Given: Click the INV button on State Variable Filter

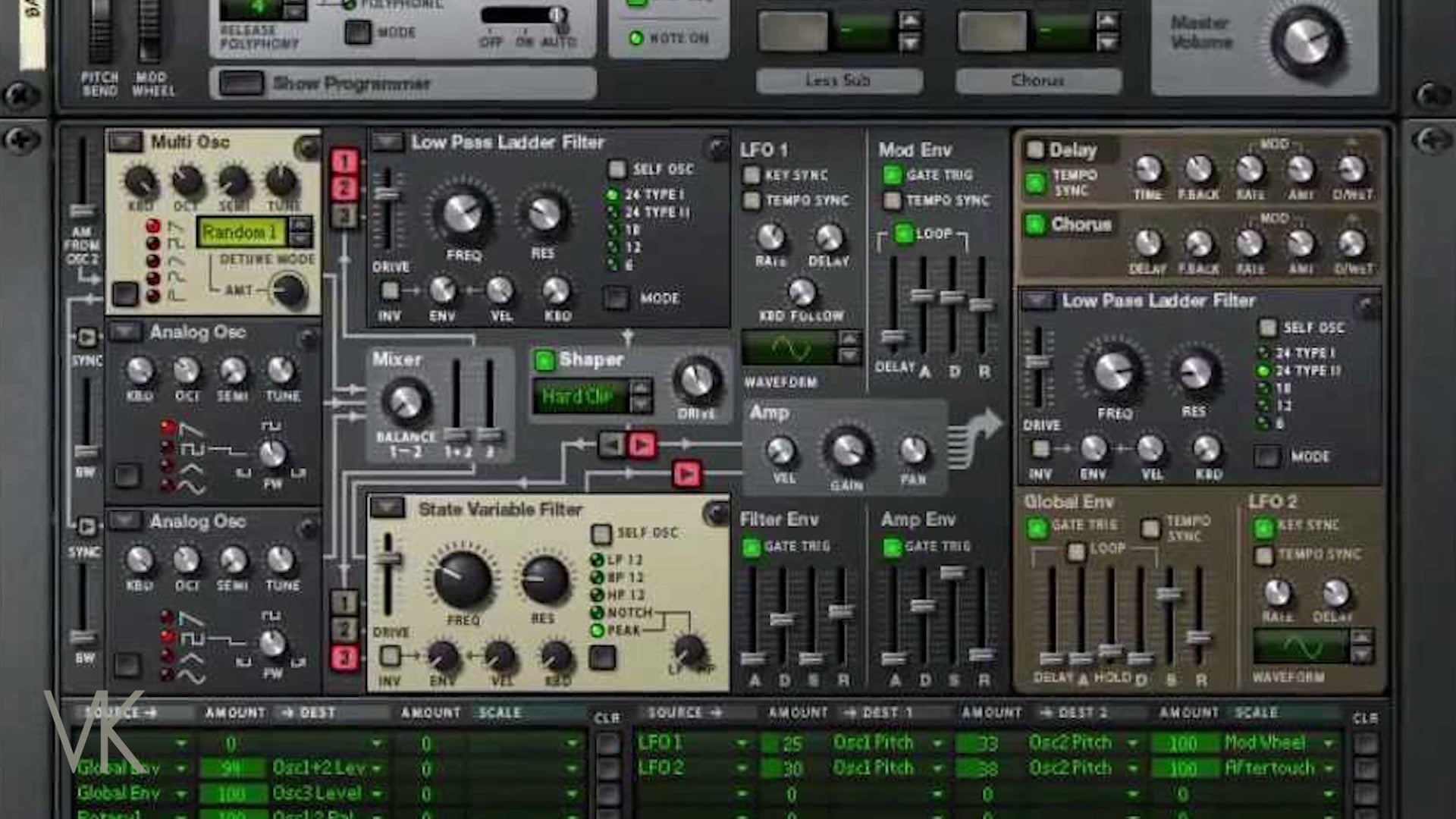Looking at the screenshot, I should click(x=390, y=655).
